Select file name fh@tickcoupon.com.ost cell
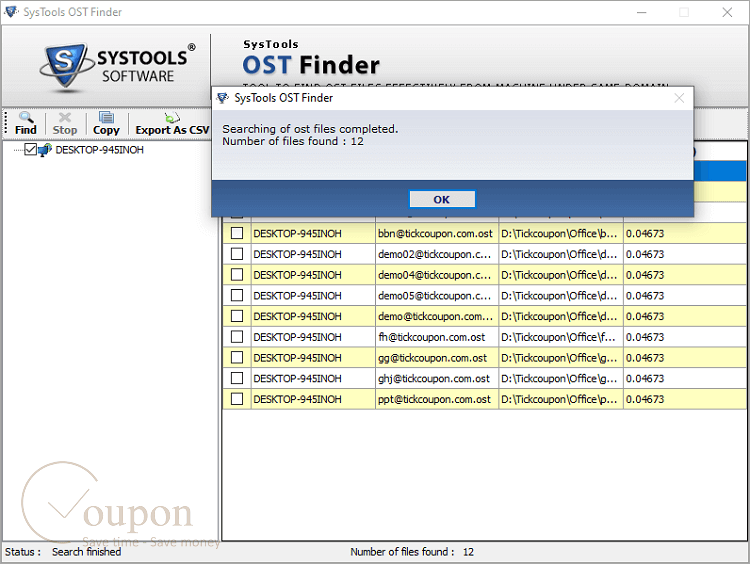Image resolution: width=750 pixels, height=564 pixels. click(437, 337)
